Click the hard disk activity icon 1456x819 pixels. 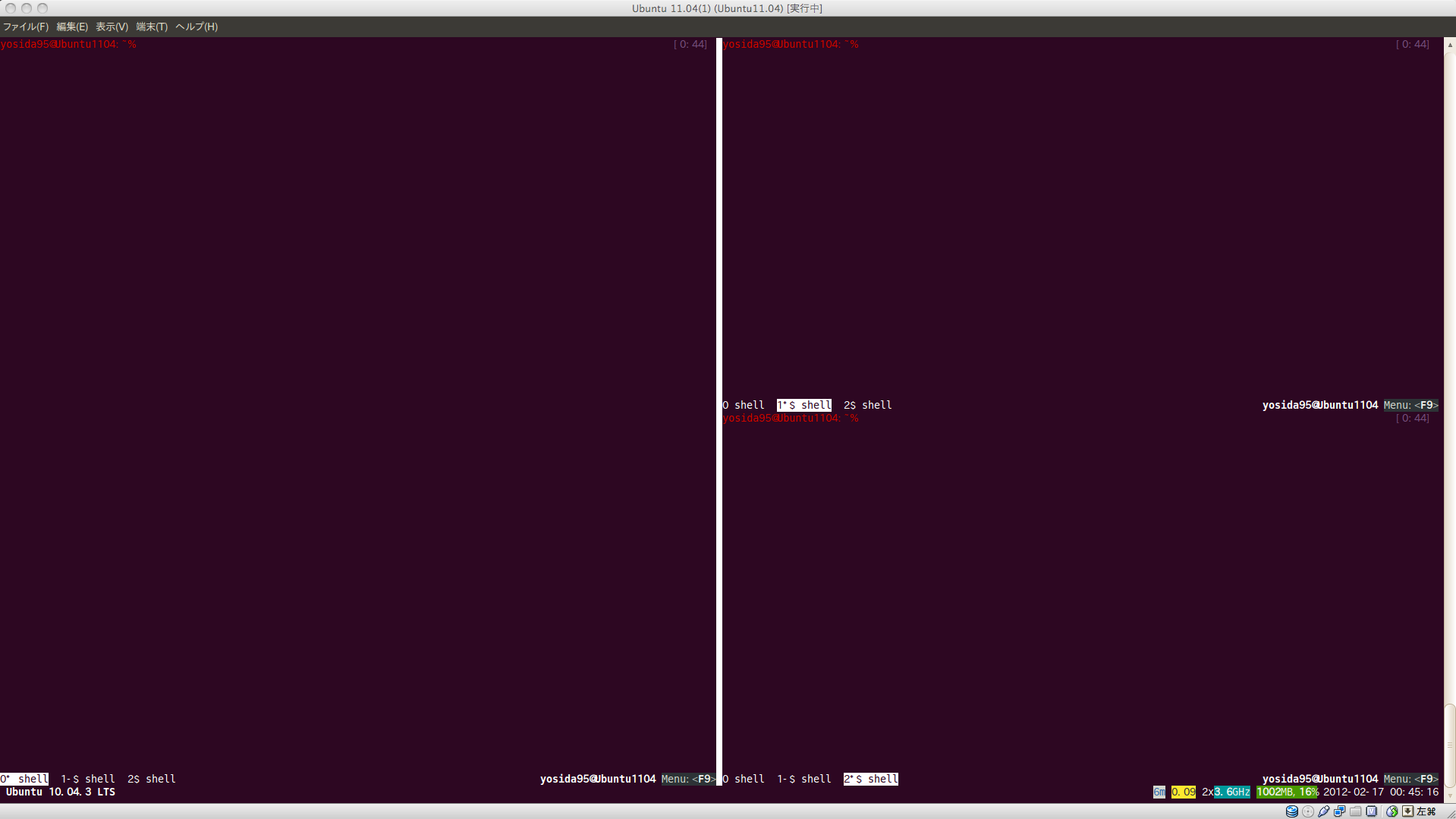(1291, 811)
